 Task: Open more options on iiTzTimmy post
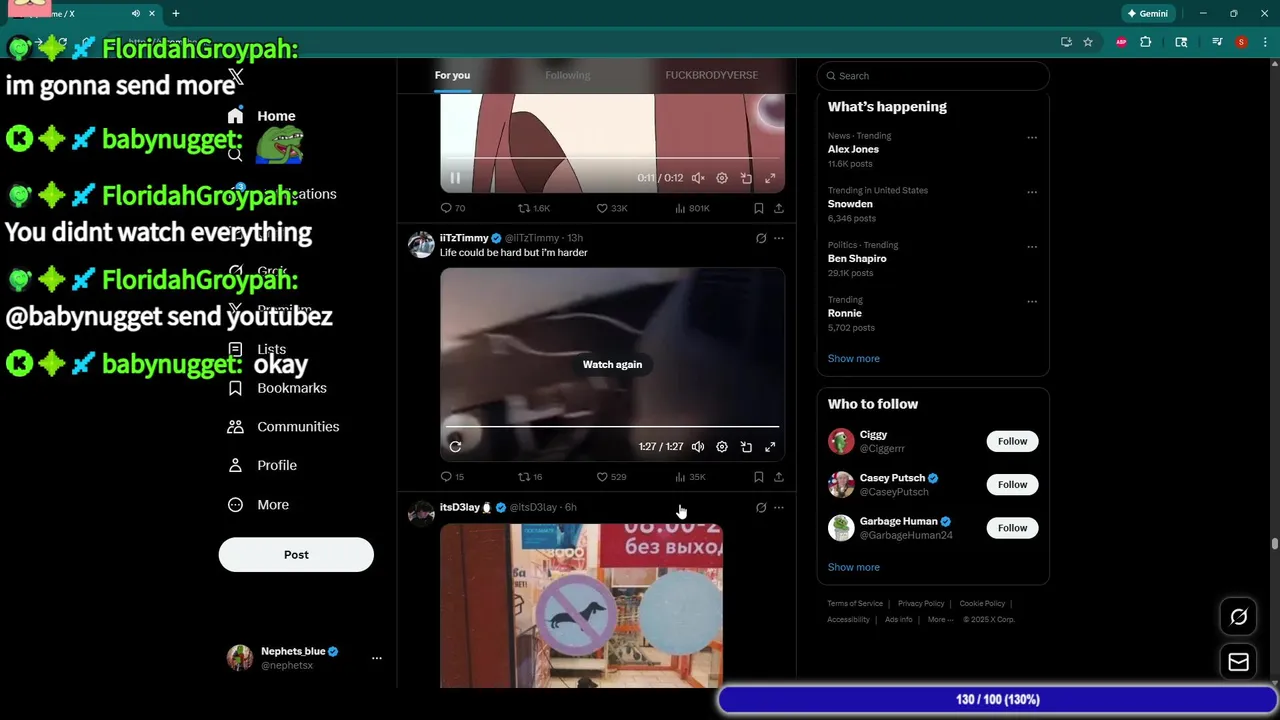click(x=779, y=238)
